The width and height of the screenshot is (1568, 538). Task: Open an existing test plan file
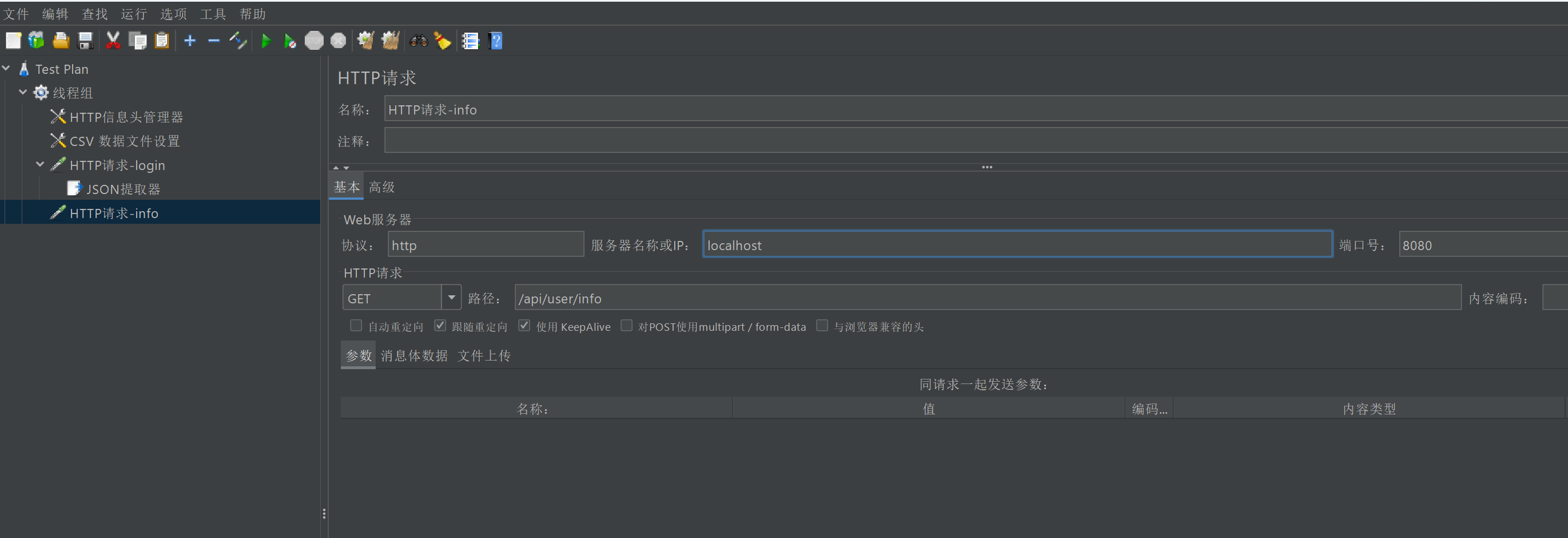pyautogui.click(x=61, y=41)
